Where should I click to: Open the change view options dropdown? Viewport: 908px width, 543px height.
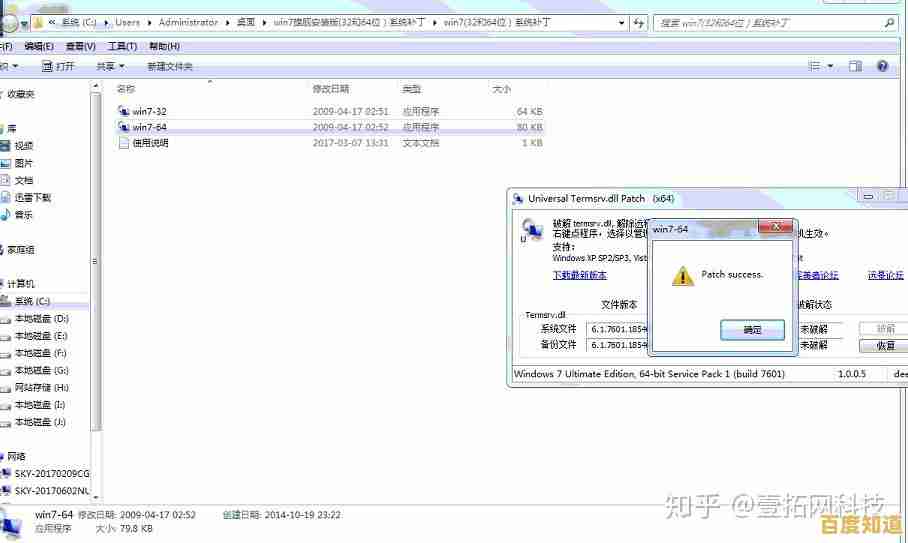pos(830,67)
